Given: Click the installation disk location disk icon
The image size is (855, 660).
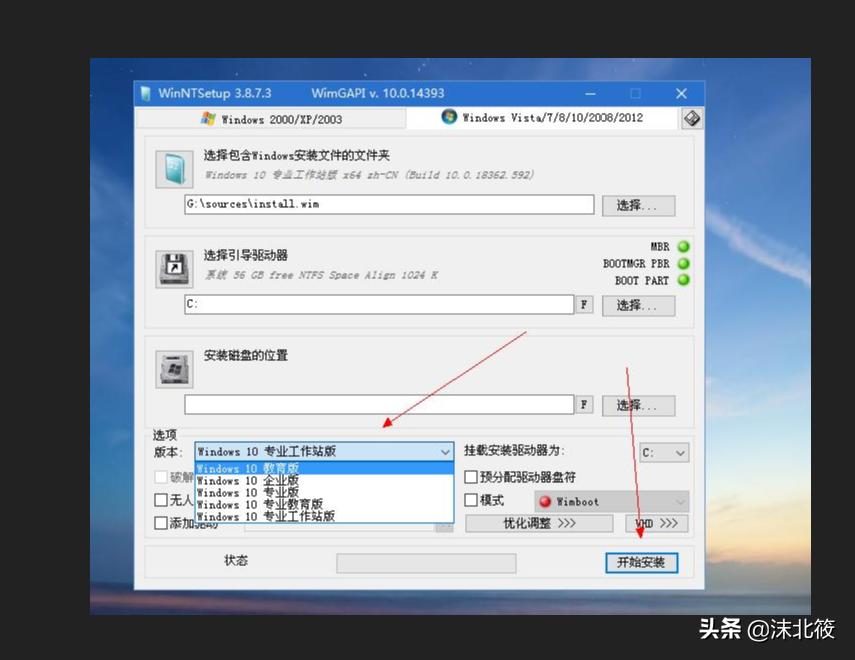Looking at the screenshot, I should click(x=172, y=368).
